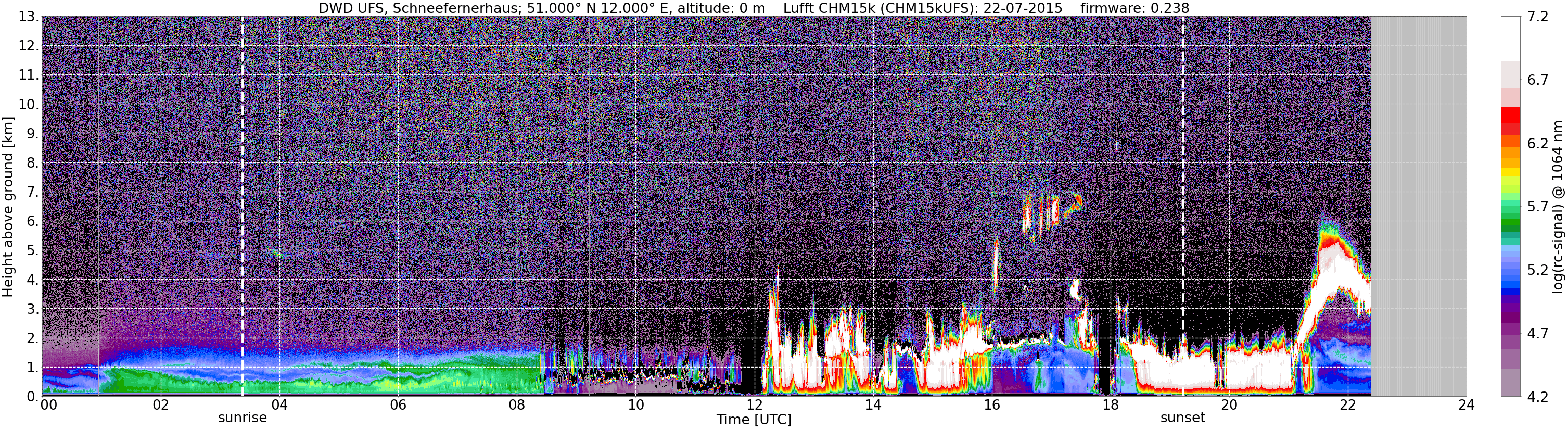Viewport: 1568px width, 430px height.
Task: Click the time axis tick label 06
Action: (398, 405)
